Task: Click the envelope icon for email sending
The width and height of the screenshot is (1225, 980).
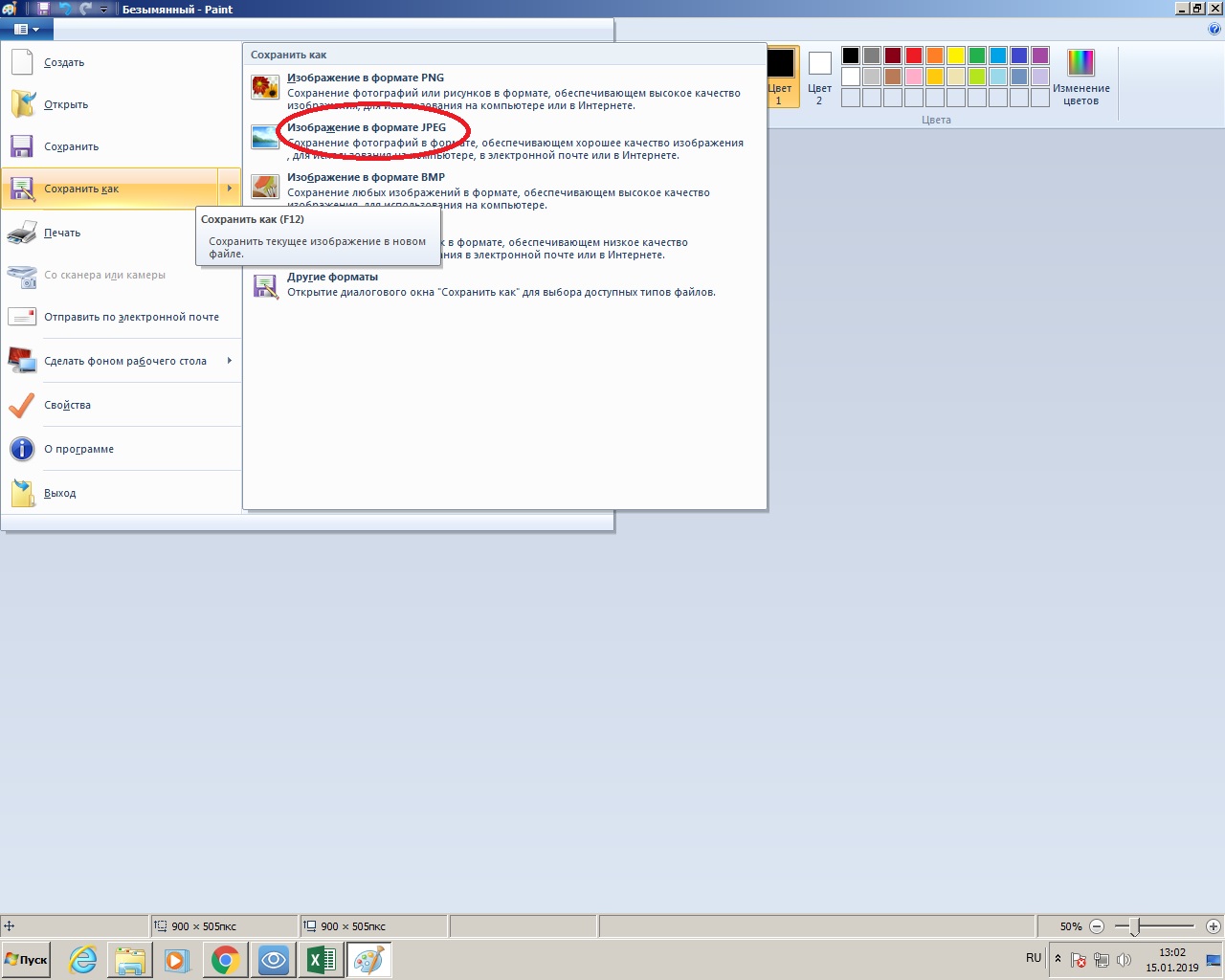Action: (22, 317)
